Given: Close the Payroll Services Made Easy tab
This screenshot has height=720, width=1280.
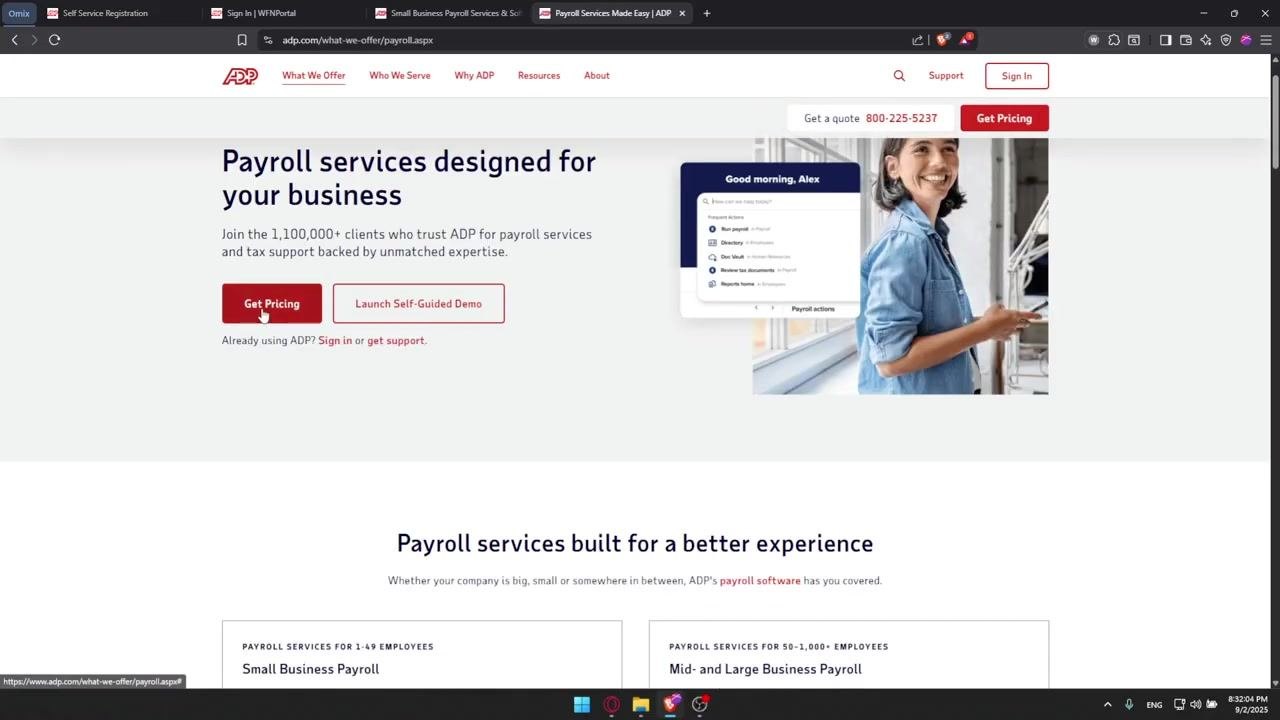Looking at the screenshot, I should point(683,13).
